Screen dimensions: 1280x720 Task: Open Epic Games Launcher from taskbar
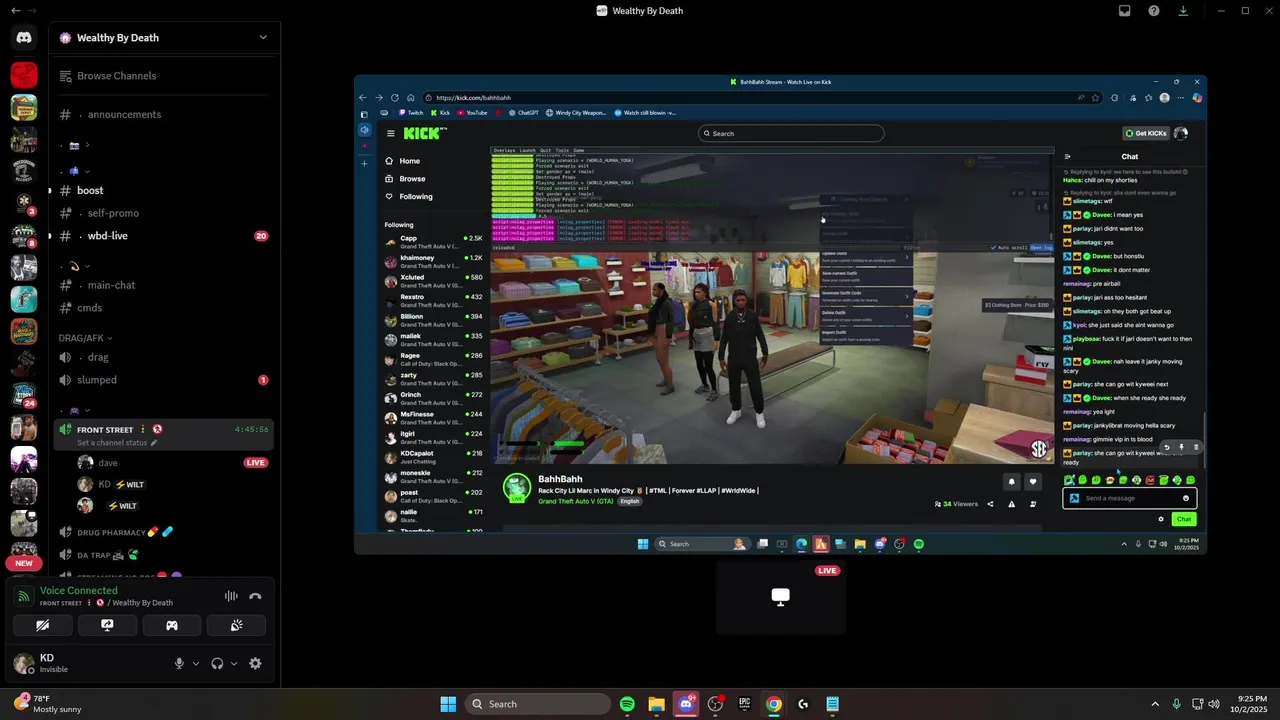[744, 704]
